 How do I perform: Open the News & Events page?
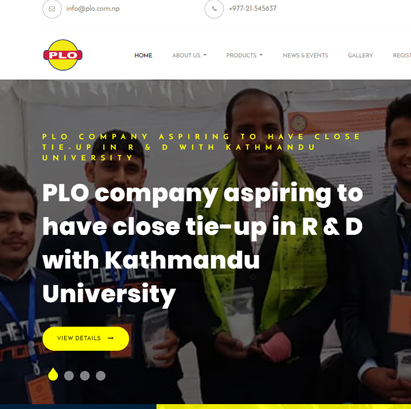(x=305, y=55)
